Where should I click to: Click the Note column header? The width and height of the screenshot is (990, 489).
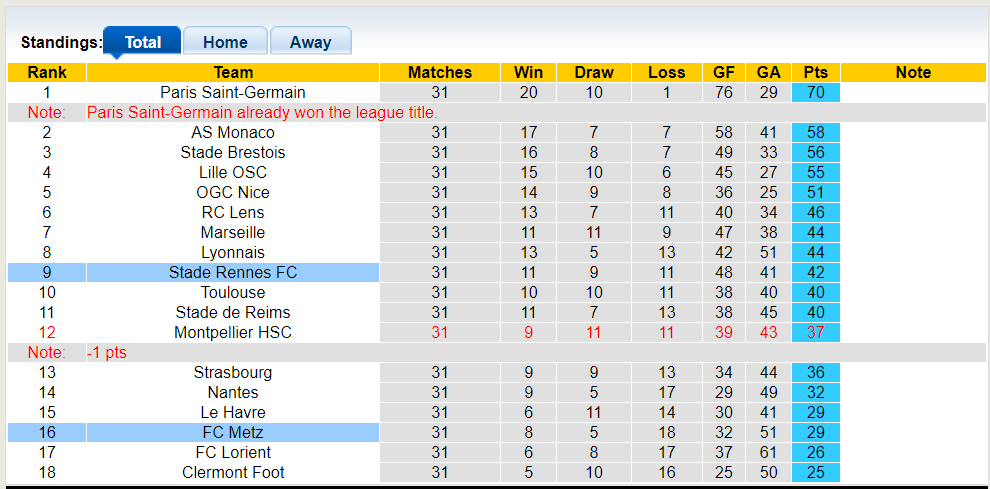[913, 72]
